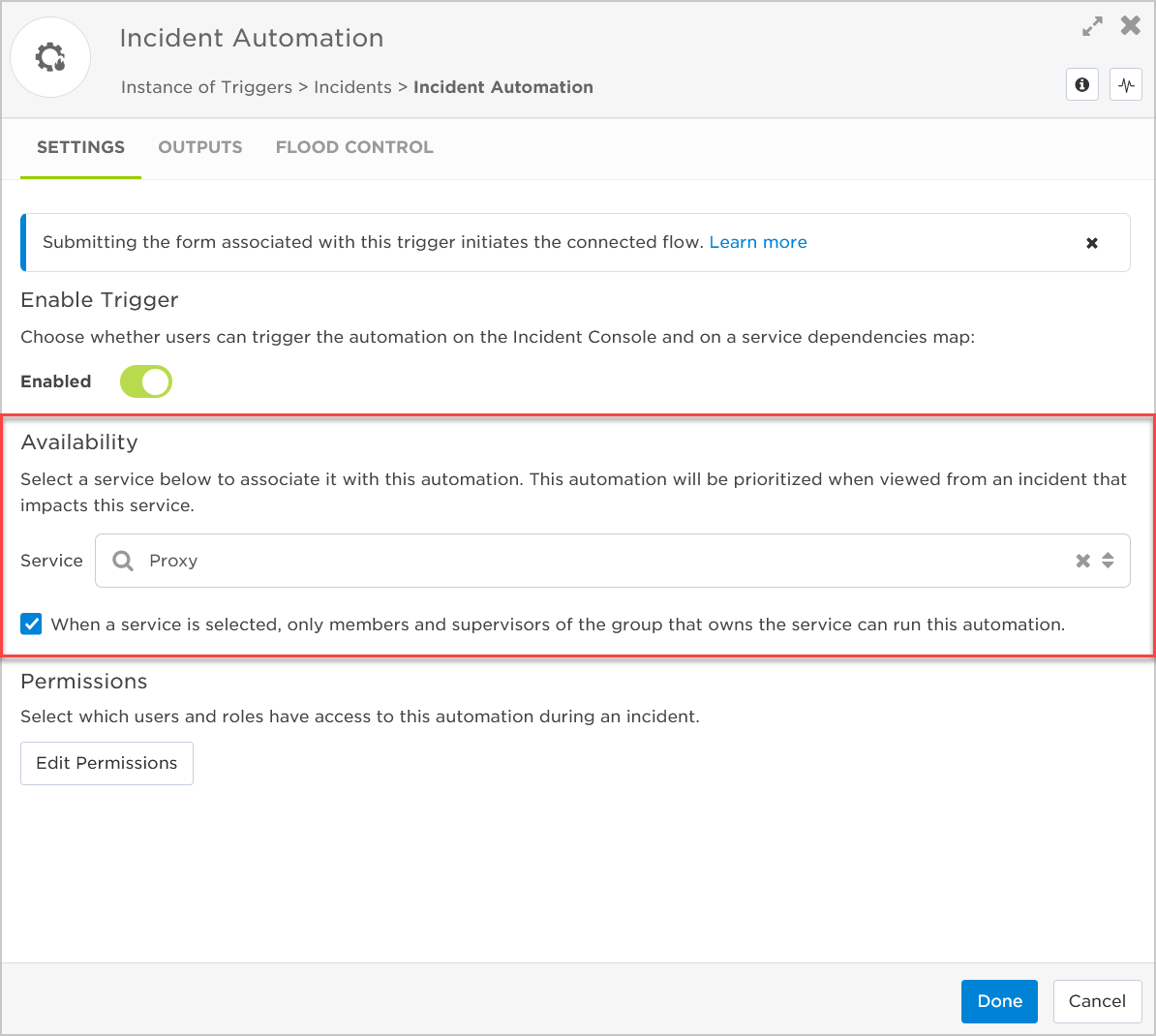The image size is (1156, 1036).
Task: Open the activity pulse icon button
Action: [1126, 85]
